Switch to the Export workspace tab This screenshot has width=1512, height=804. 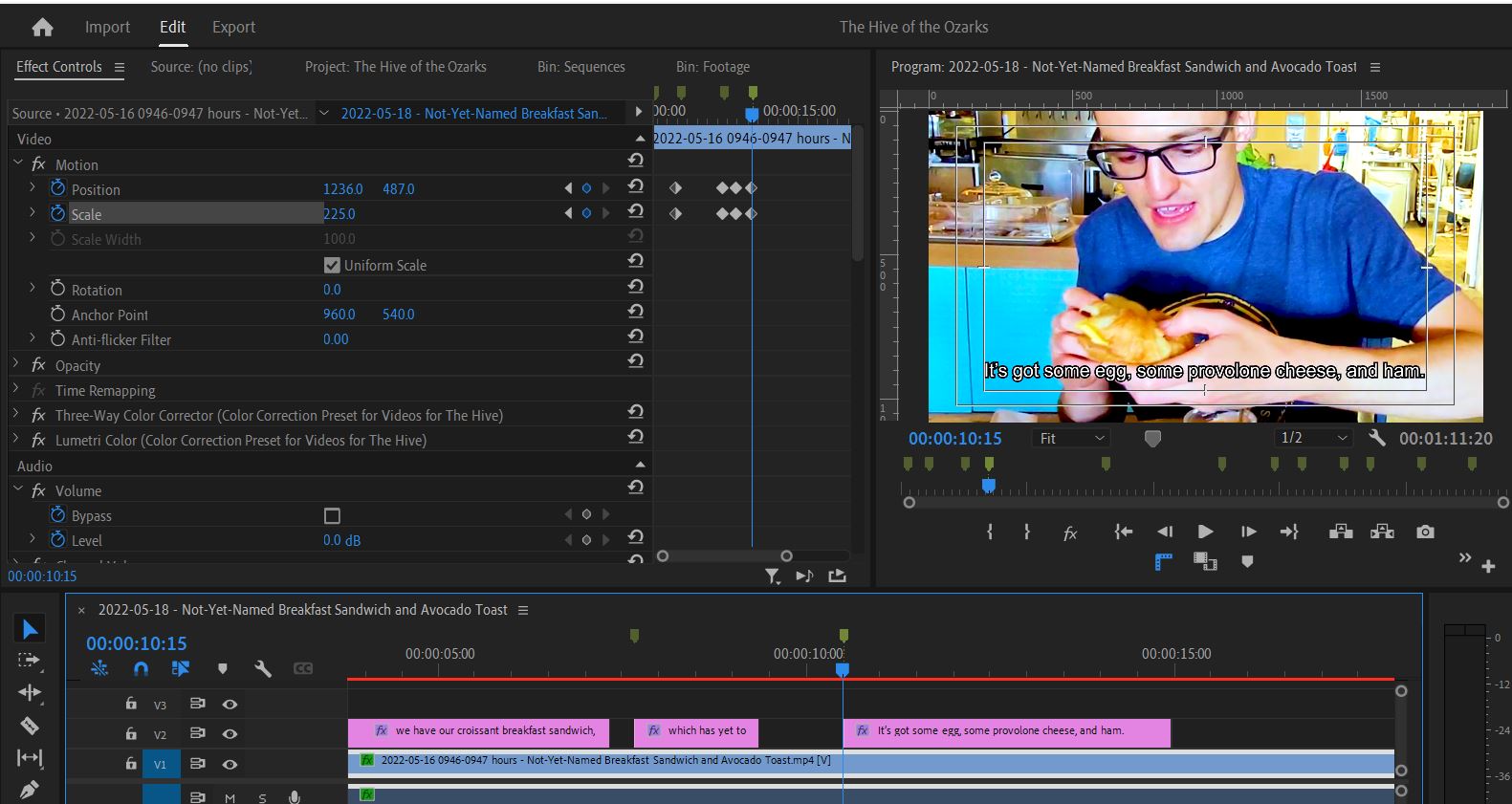click(x=233, y=27)
